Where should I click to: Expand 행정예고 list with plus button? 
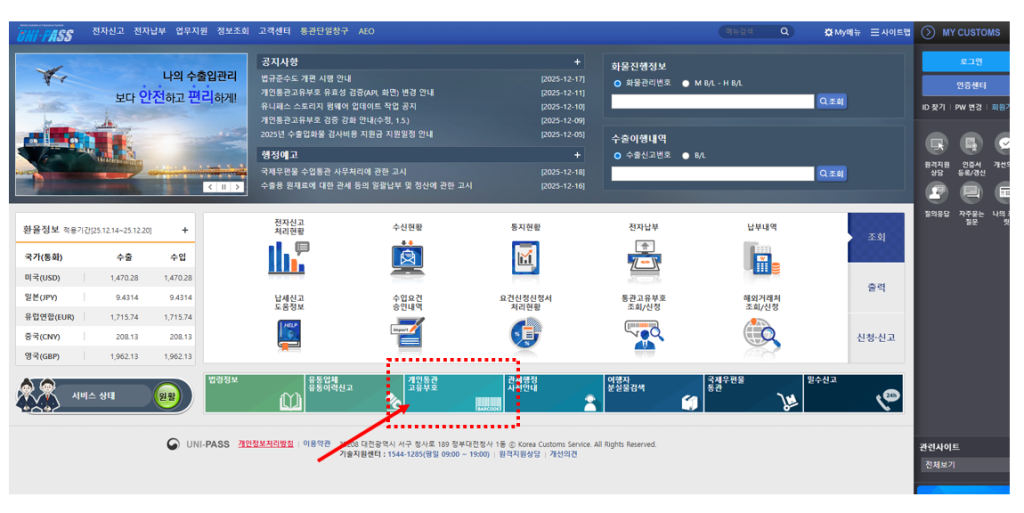point(577,155)
